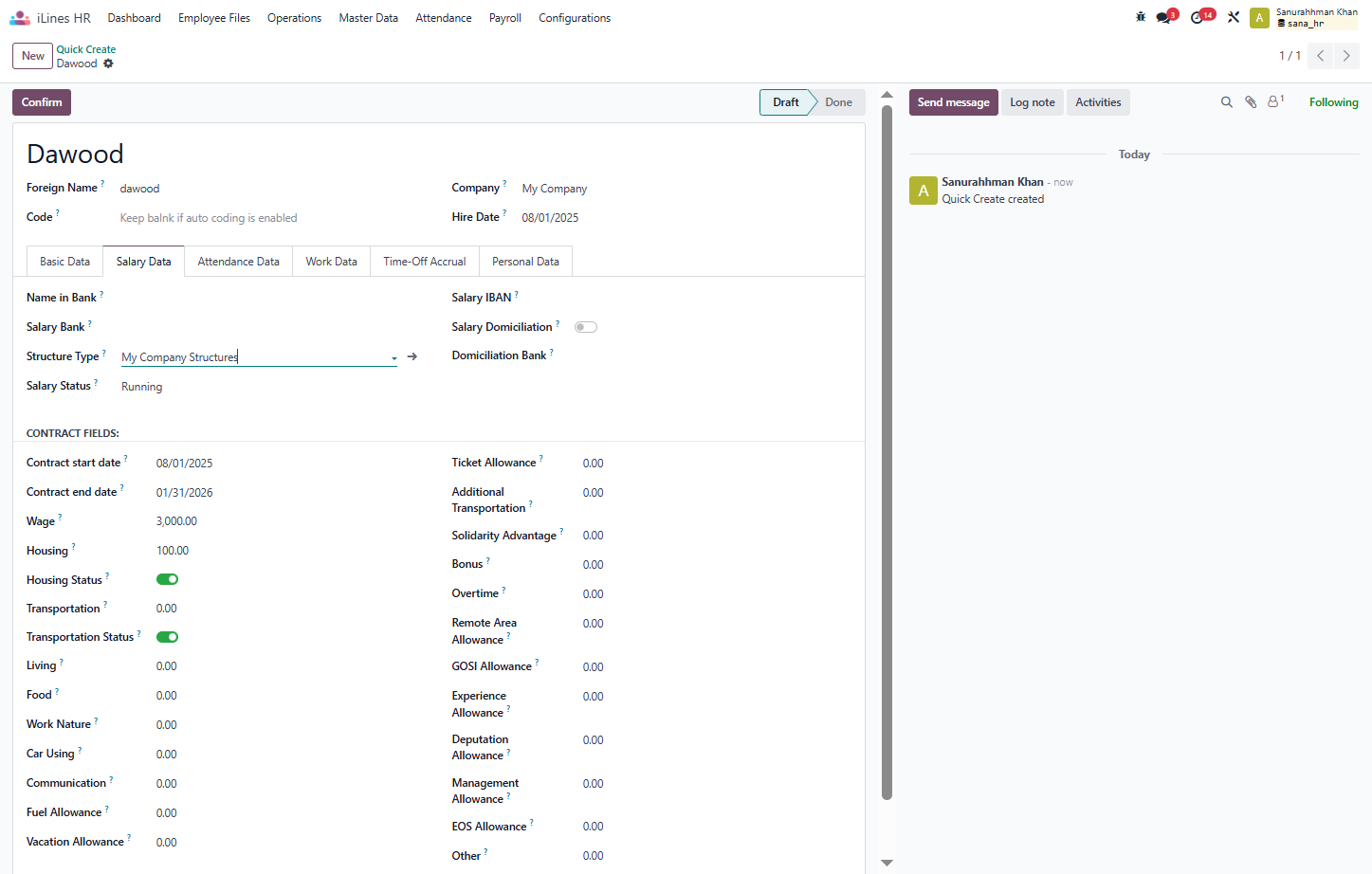This screenshot has width=1372, height=874.
Task: Click the Confirm button
Action: point(42,102)
